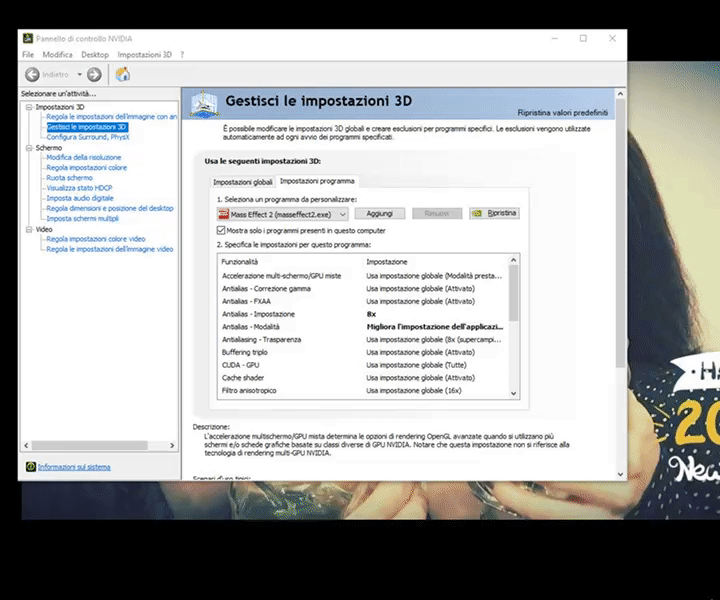The image size is (720, 600).
Task: Open 'Regola le impostazioni dell'immagine video'
Action: pos(110,249)
